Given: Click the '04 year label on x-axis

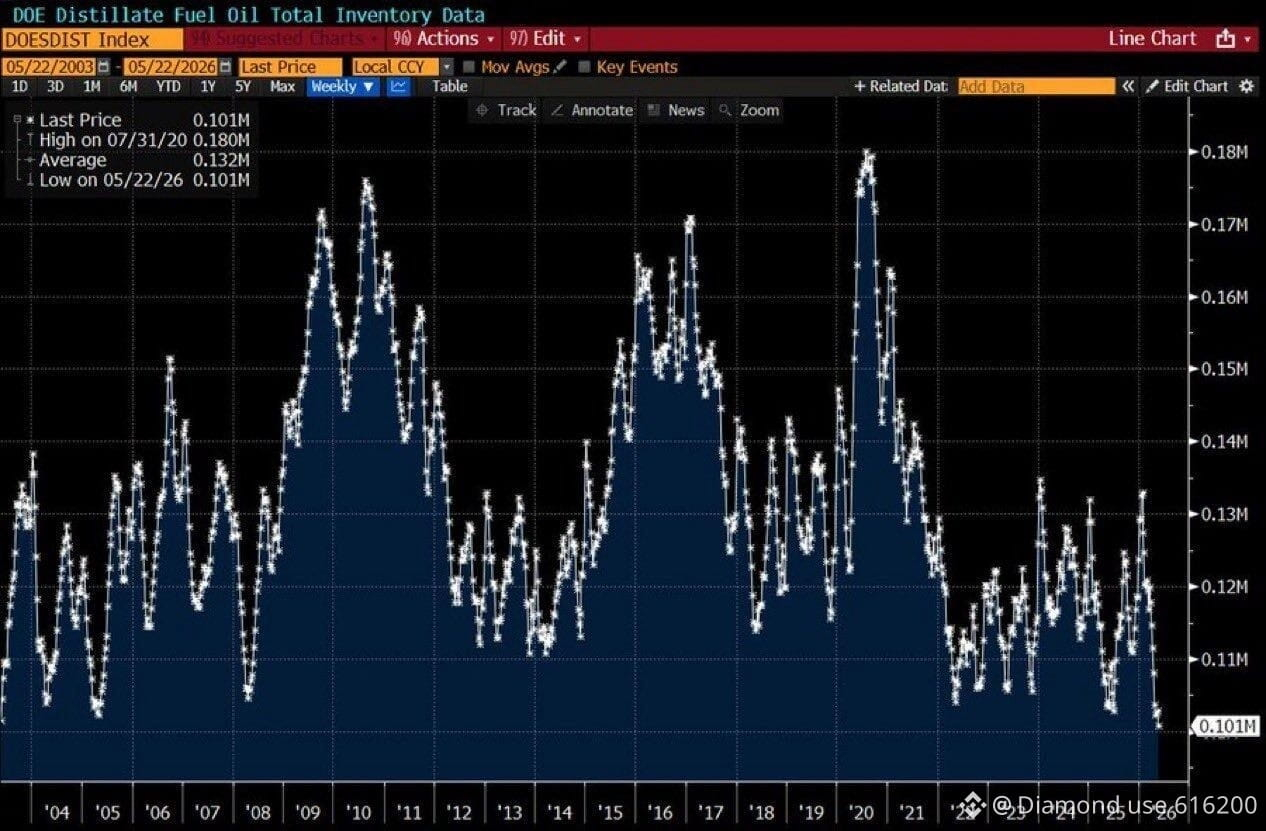Looking at the screenshot, I should coord(57,811).
